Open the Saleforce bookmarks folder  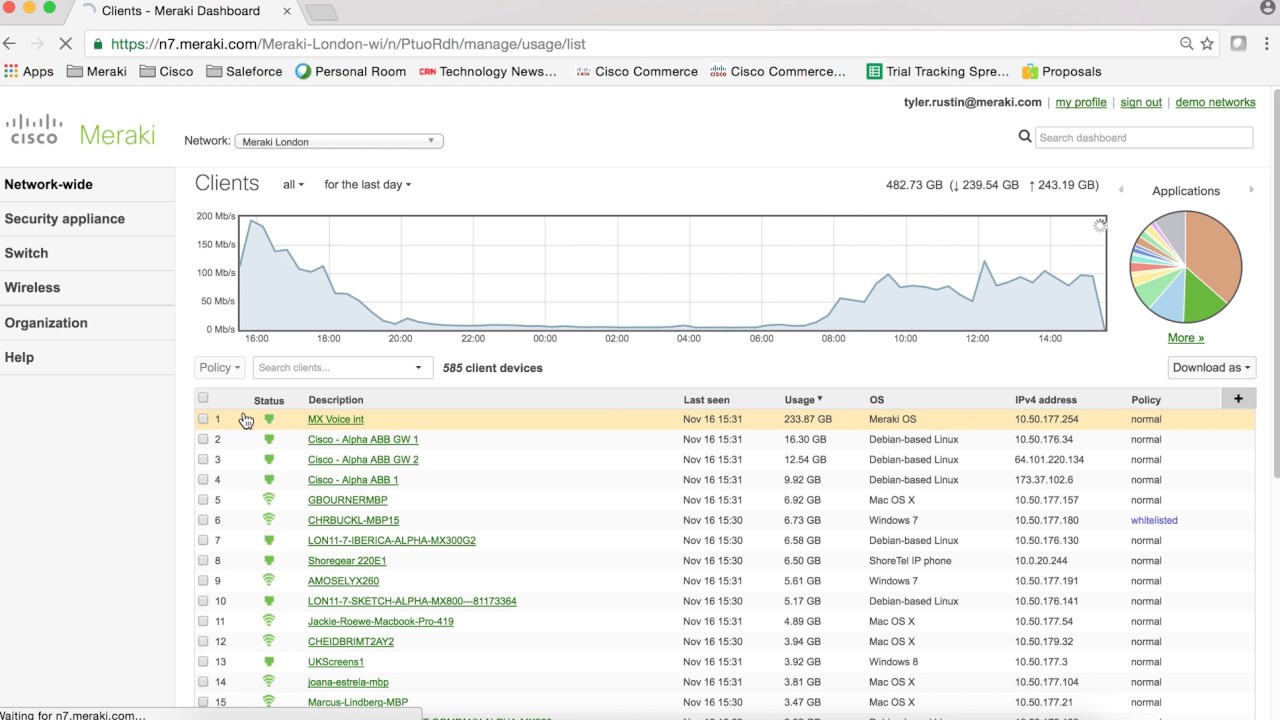pos(244,71)
